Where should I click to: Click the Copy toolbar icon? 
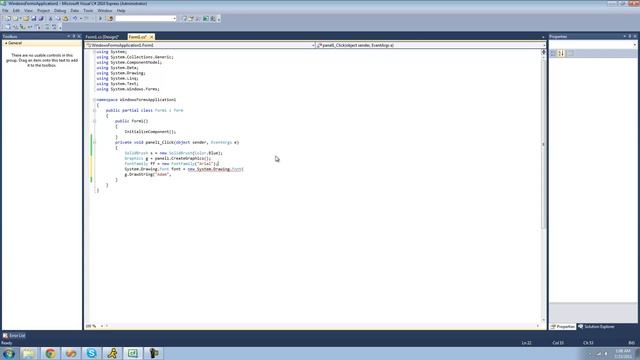tap(58, 19)
